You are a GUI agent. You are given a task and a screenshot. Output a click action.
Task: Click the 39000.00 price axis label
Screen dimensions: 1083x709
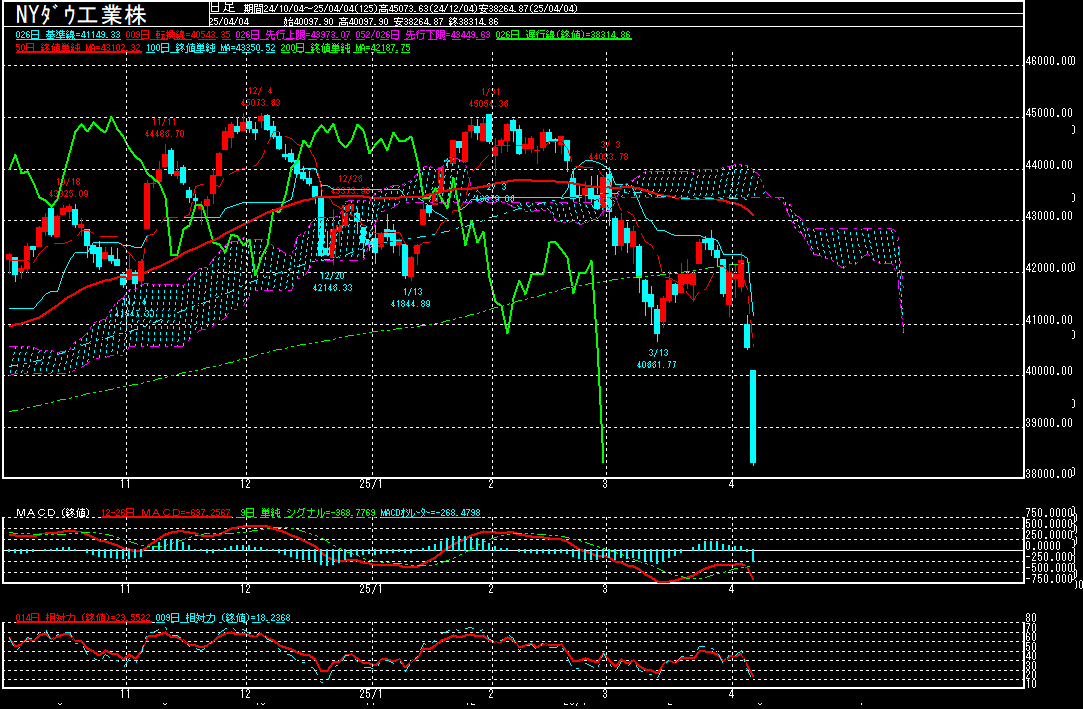coord(1049,423)
